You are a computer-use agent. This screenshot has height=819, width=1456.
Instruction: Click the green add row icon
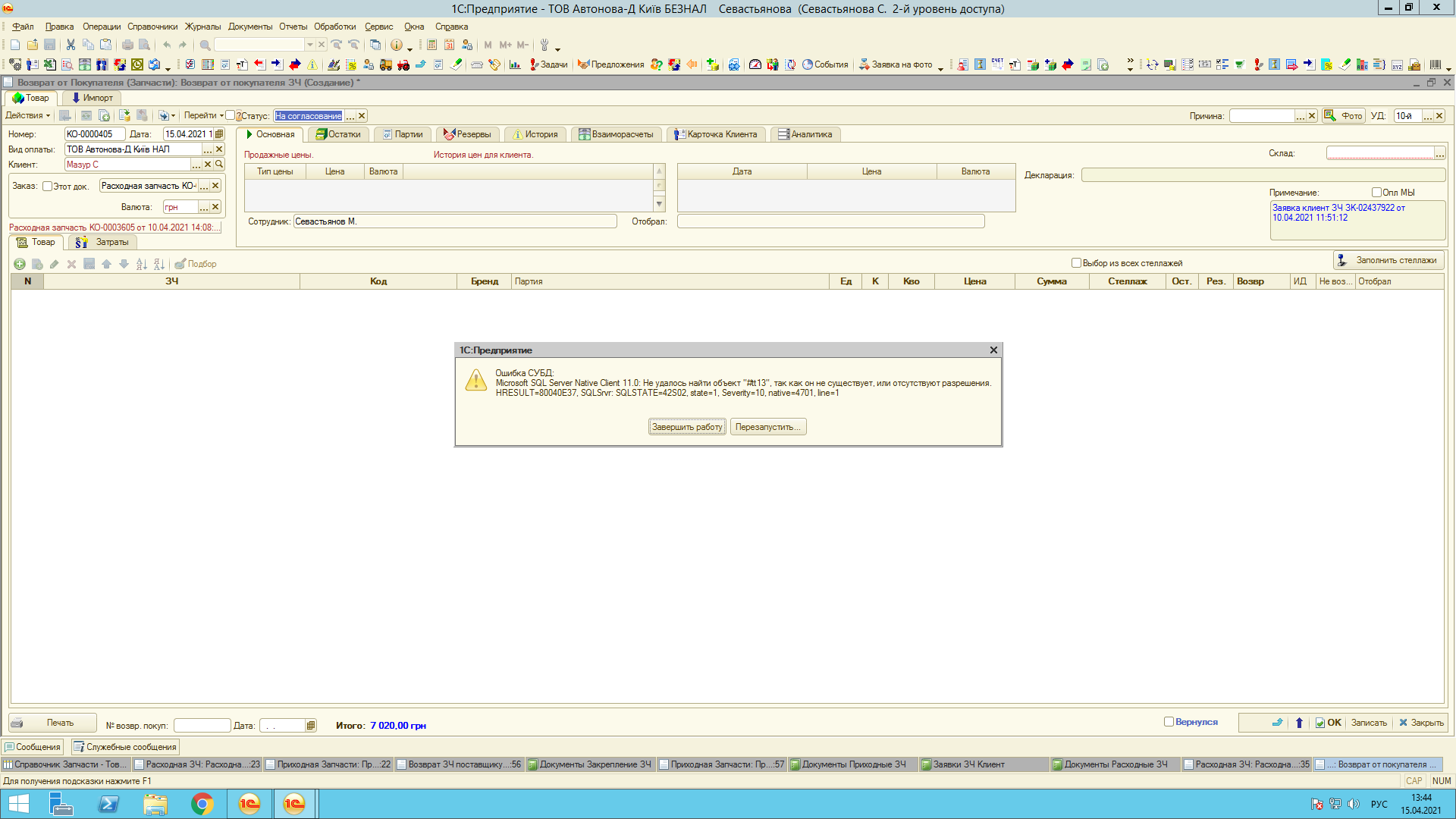(20, 264)
